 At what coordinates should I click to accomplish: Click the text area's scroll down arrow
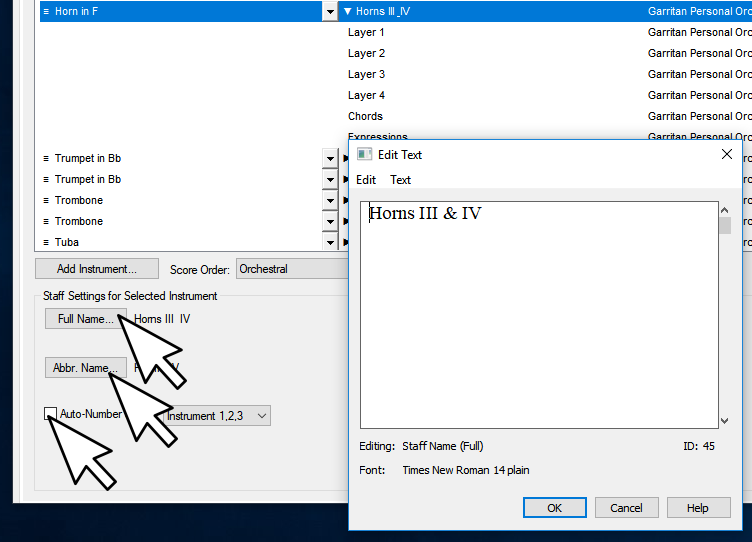point(725,421)
